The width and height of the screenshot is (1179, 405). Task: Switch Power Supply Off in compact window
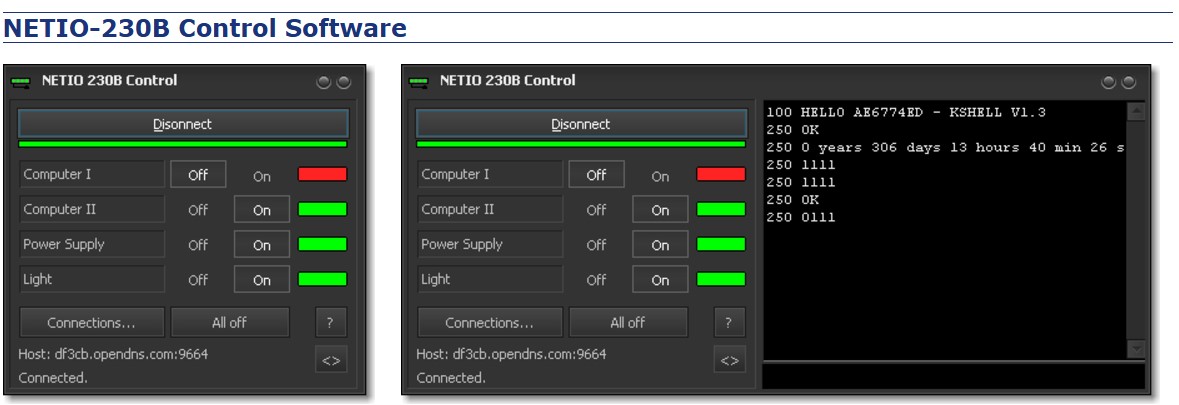pos(198,245)
